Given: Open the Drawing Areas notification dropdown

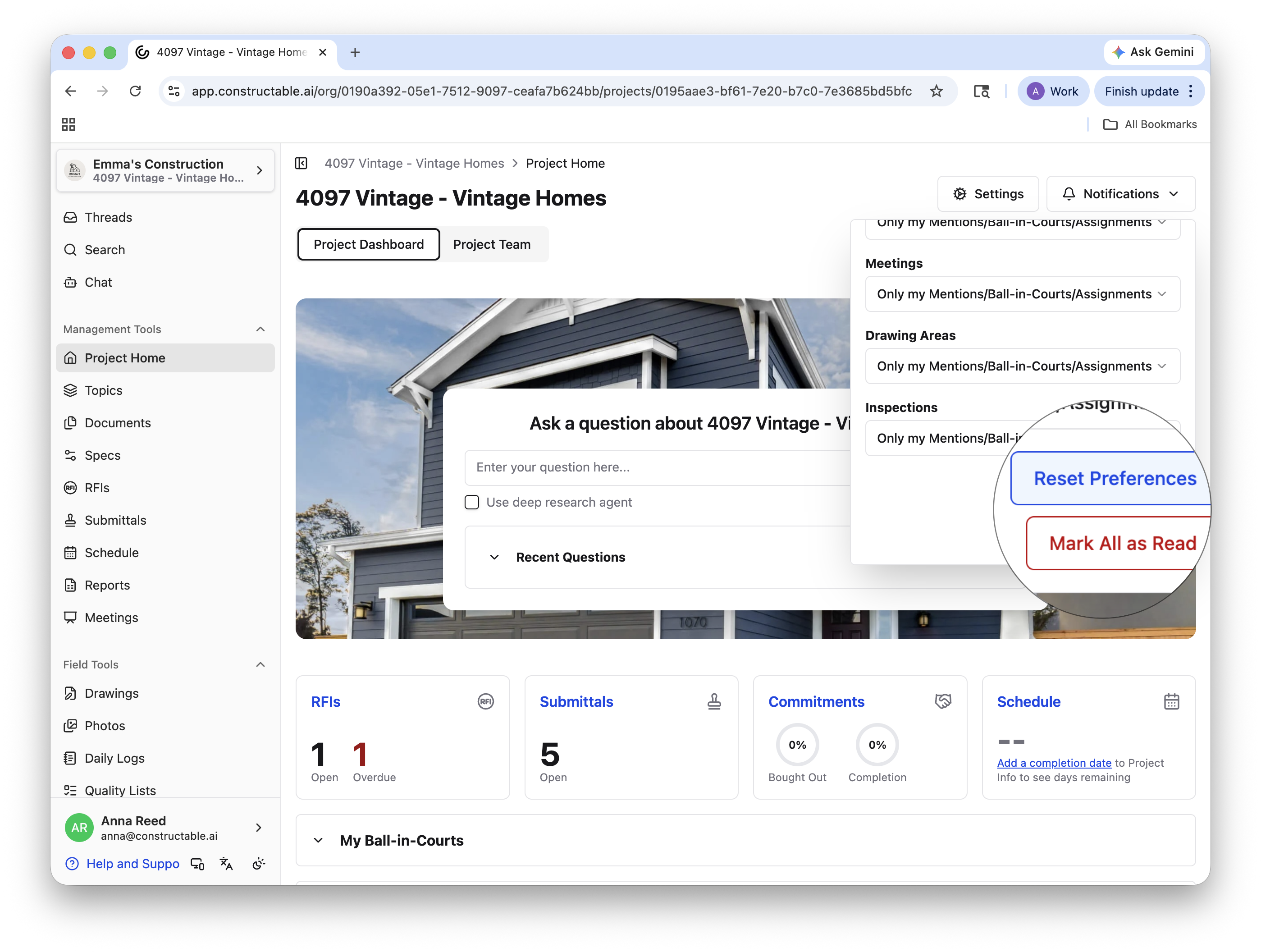Looking at the screenshot, I should (x=1023, y=366).
